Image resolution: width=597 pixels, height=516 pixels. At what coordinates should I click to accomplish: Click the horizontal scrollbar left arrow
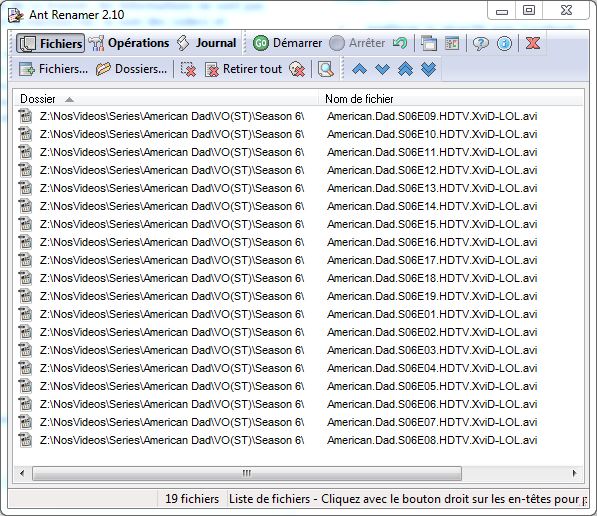[22, 473]
